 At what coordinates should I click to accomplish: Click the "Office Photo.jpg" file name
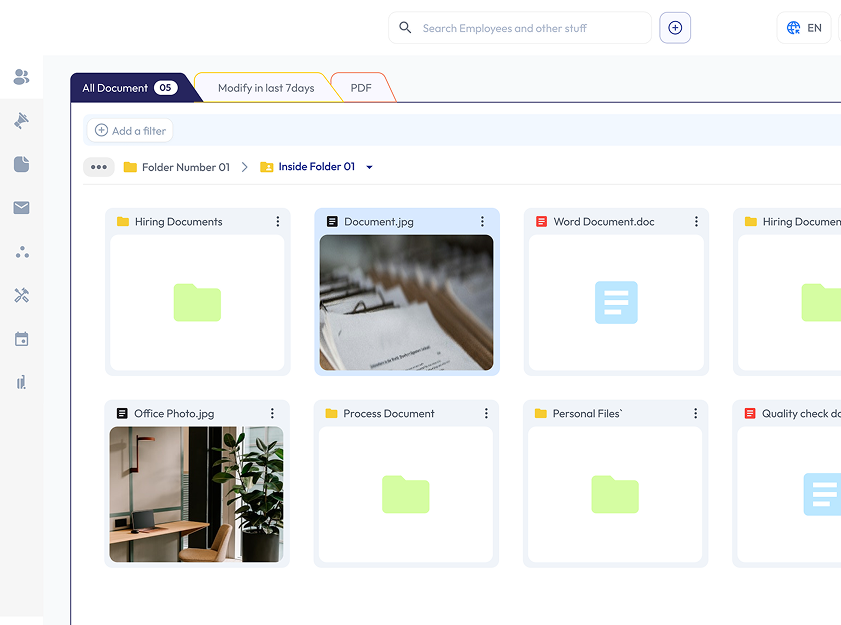174,413
